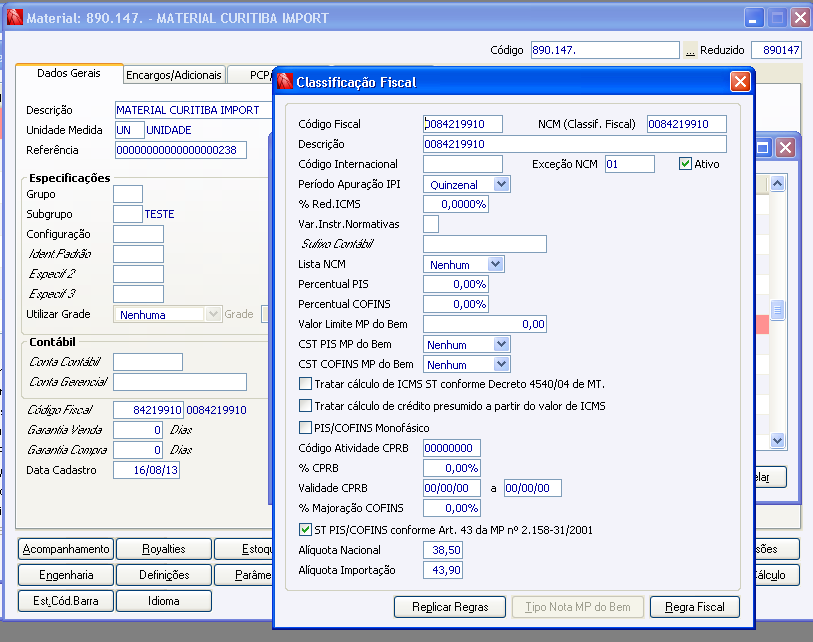Click the background list scroll-up arrow
This screenshot has width=813, height=642.
(777, 185)
